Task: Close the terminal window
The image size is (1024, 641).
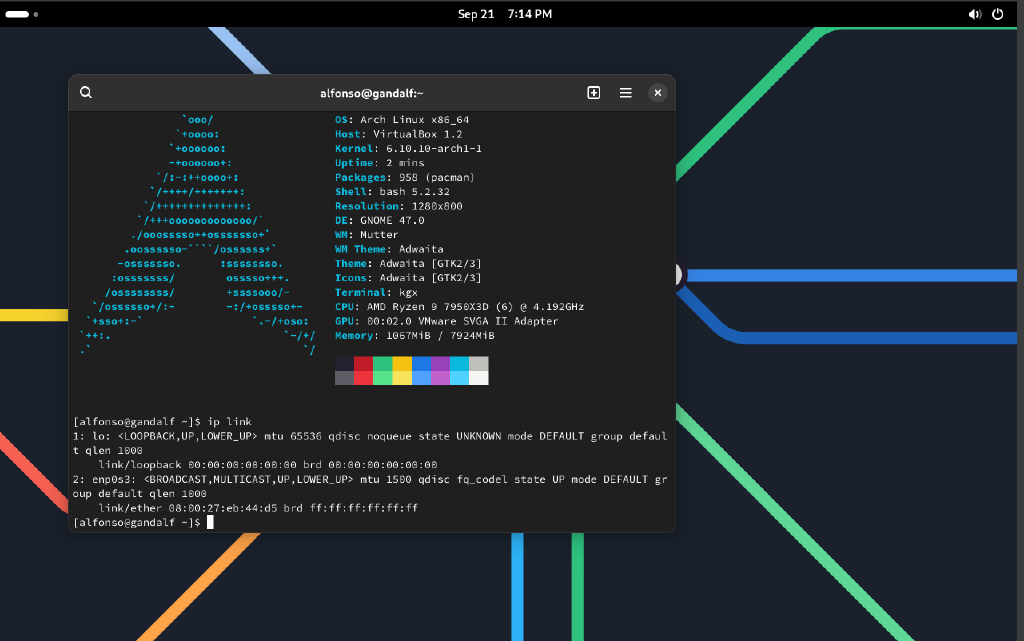Action: [x=657, y=93]
